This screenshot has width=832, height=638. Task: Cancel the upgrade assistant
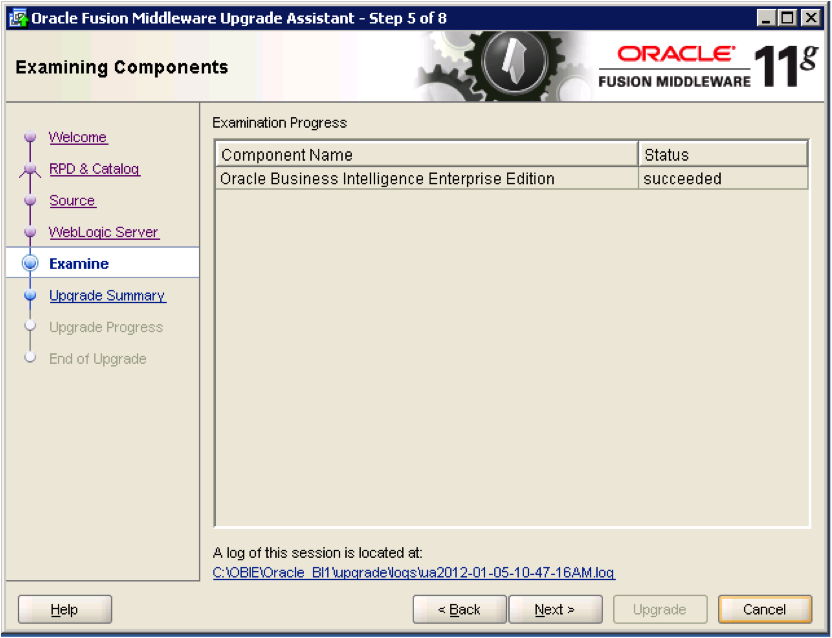tap(765, 609)
